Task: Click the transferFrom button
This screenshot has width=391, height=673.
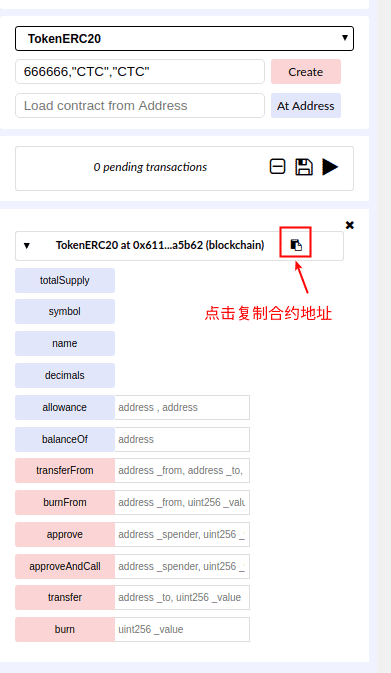Action: pos(65,470)
